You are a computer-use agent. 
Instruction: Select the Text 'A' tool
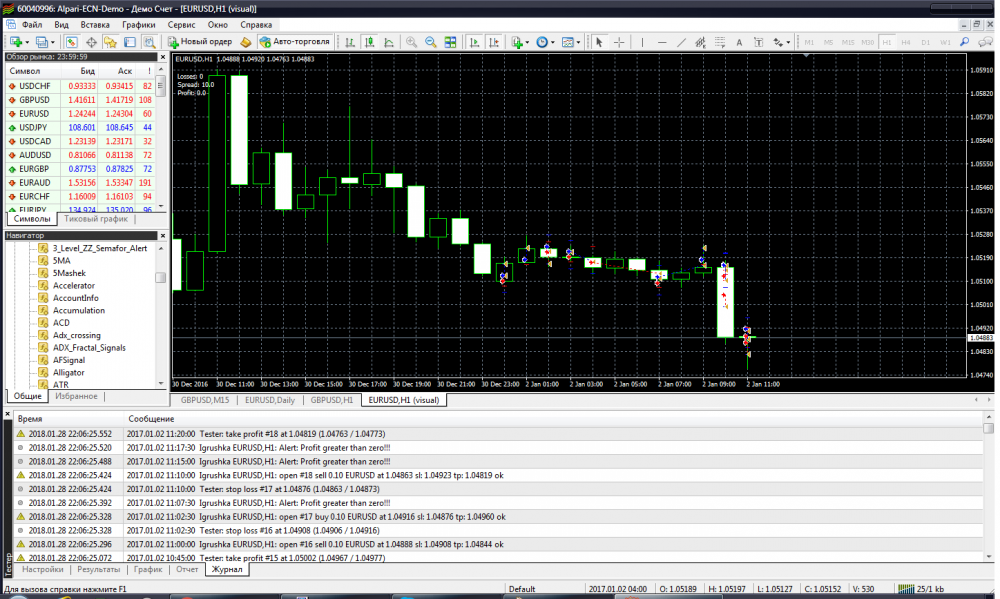tap(739, 42)
